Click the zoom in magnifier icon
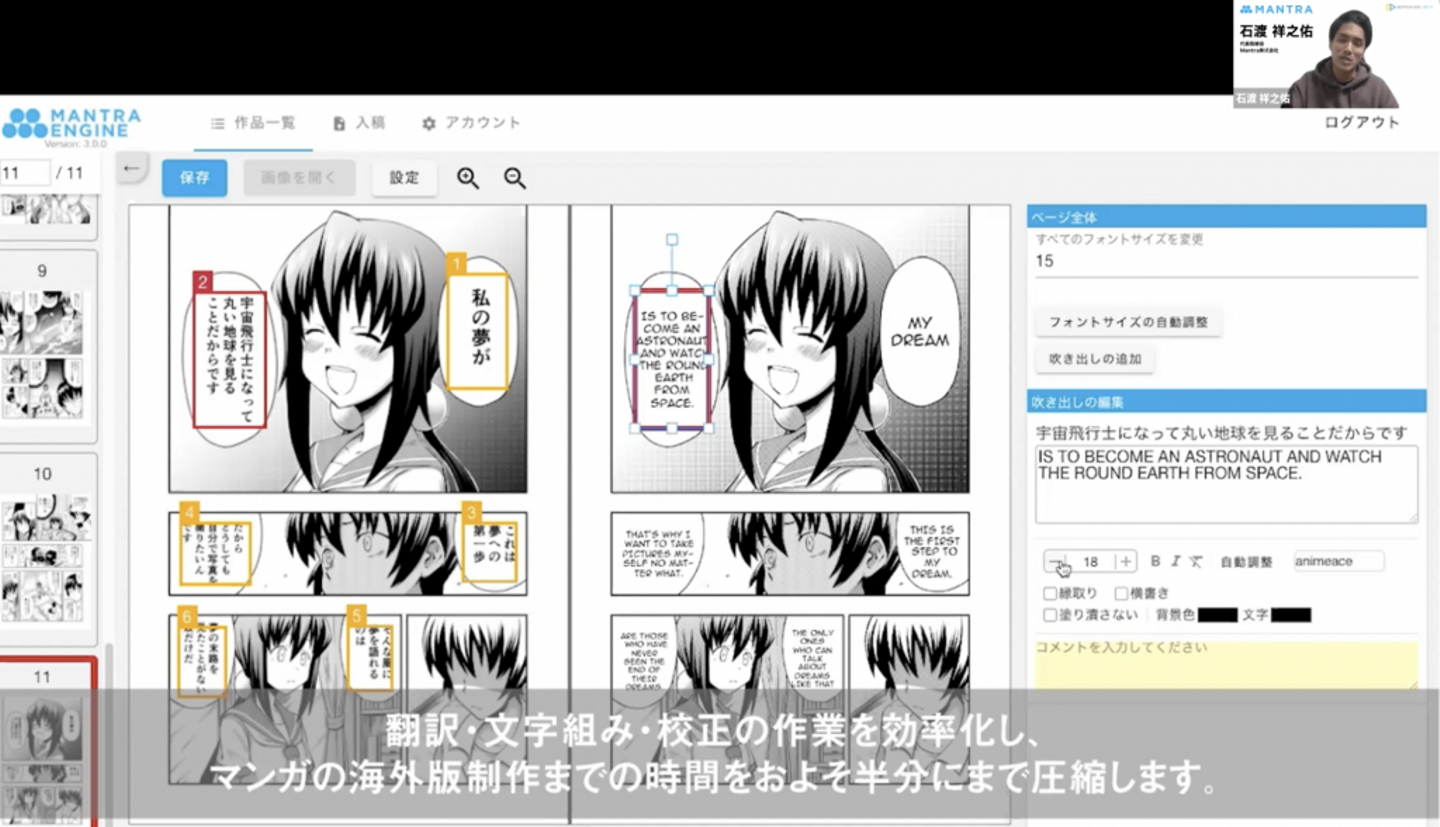 click(468, 178)
